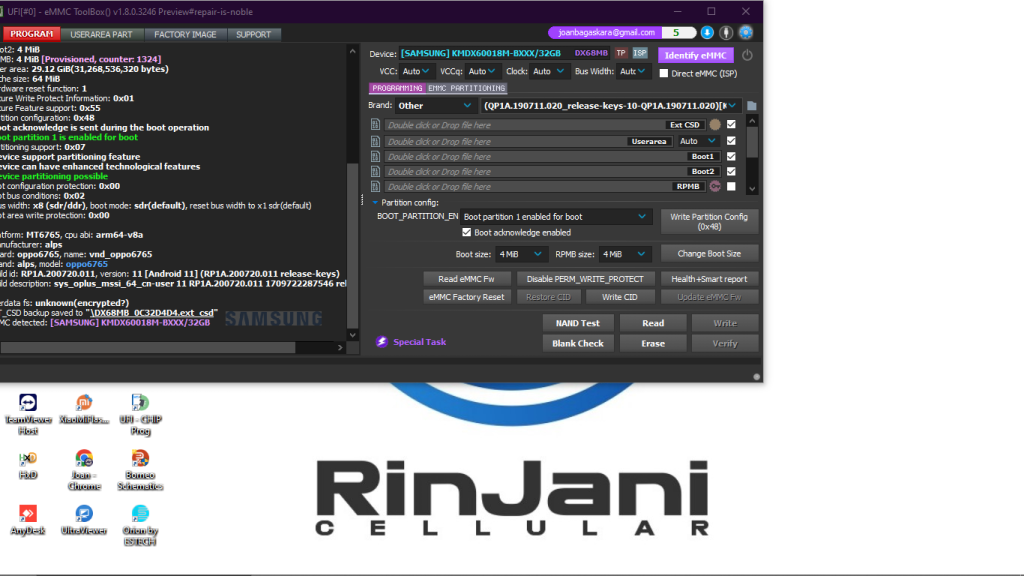This screenshot has height=576, width=1024.
Task: Click the key icon beside RPMB label
Action: tap(715, 187)
